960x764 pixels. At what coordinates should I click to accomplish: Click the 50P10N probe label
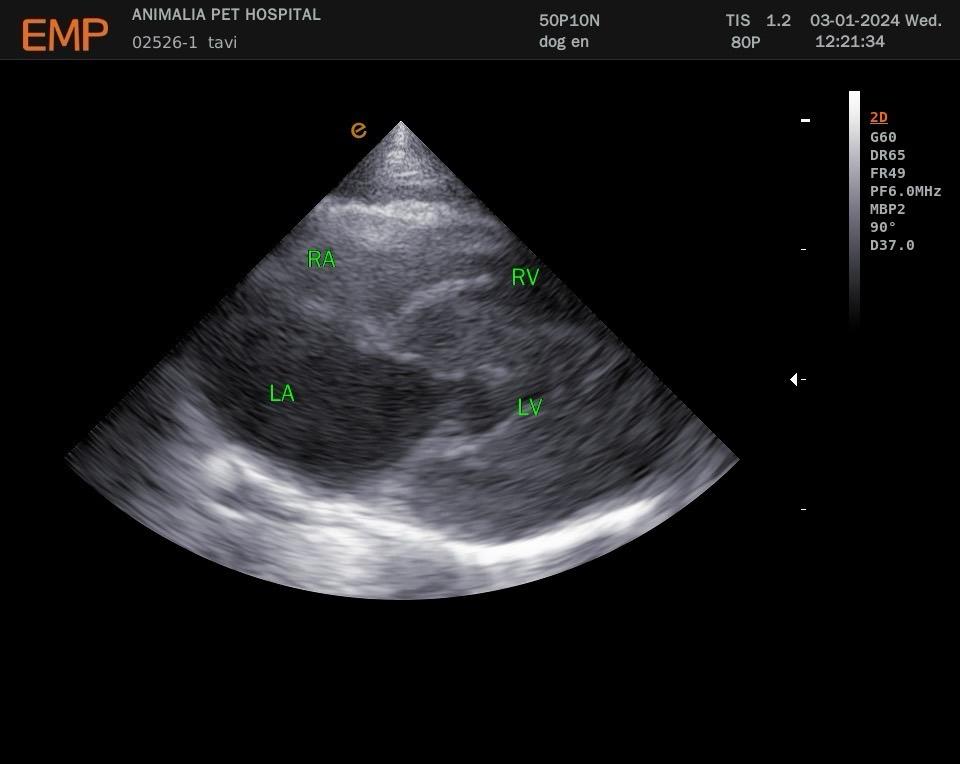(x=569, y=20)
